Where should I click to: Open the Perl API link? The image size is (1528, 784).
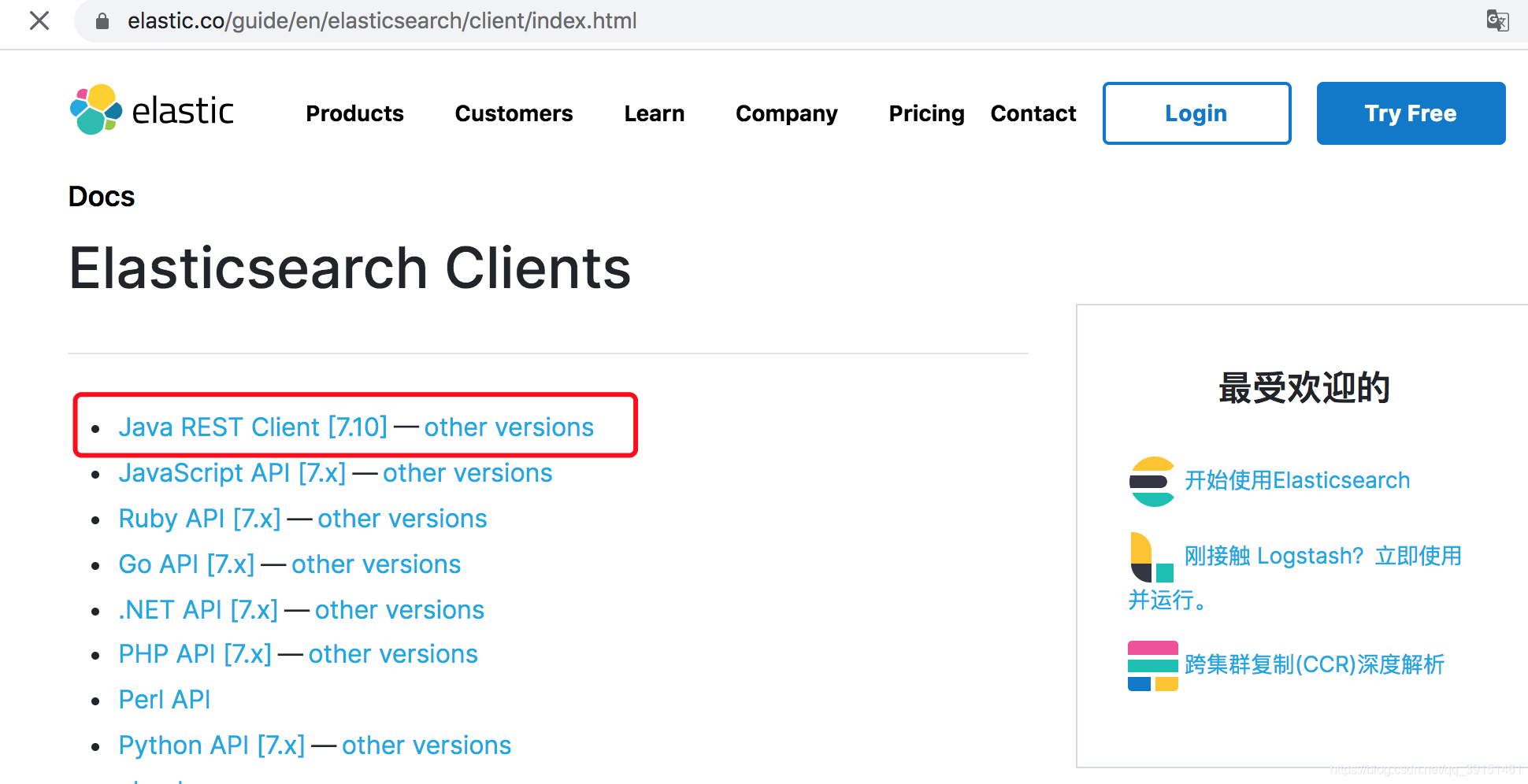[165, 700]
